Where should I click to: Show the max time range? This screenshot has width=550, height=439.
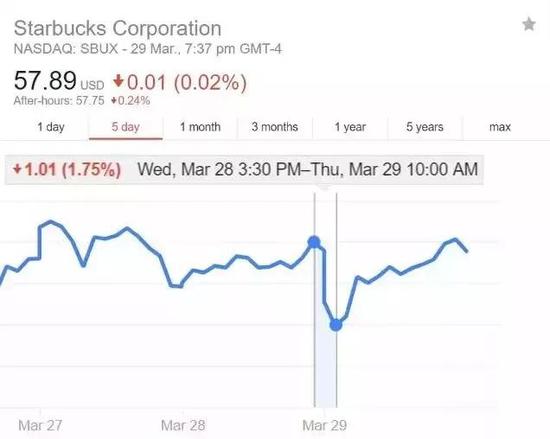tap(500, 127)
